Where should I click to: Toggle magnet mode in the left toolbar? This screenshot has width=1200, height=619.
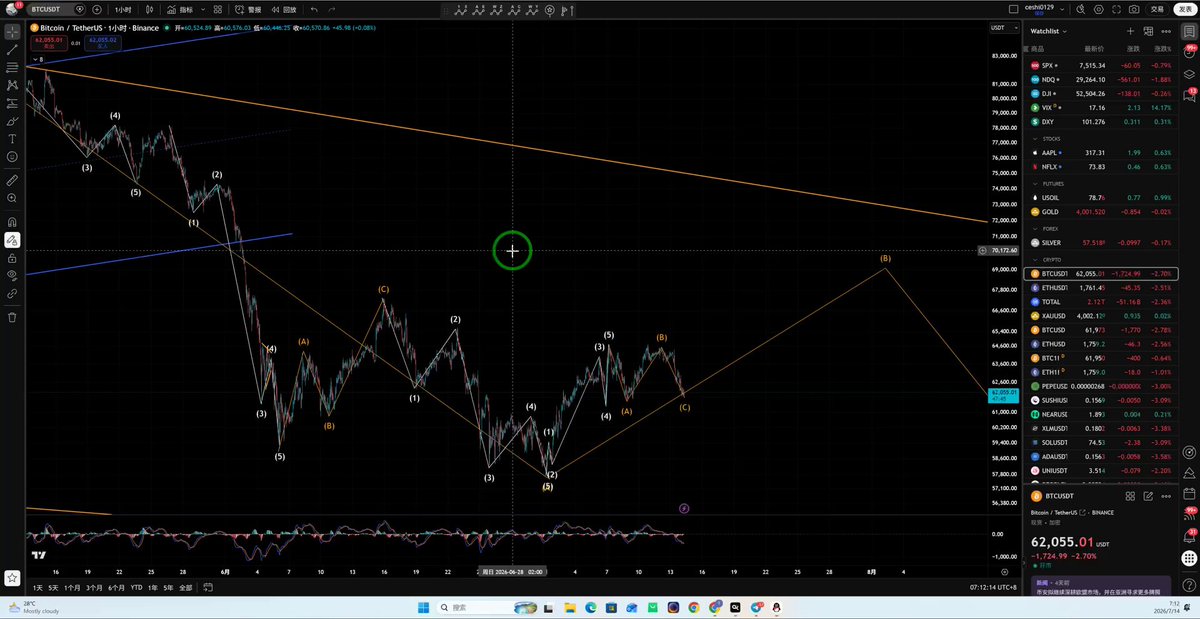click(12, 222)
